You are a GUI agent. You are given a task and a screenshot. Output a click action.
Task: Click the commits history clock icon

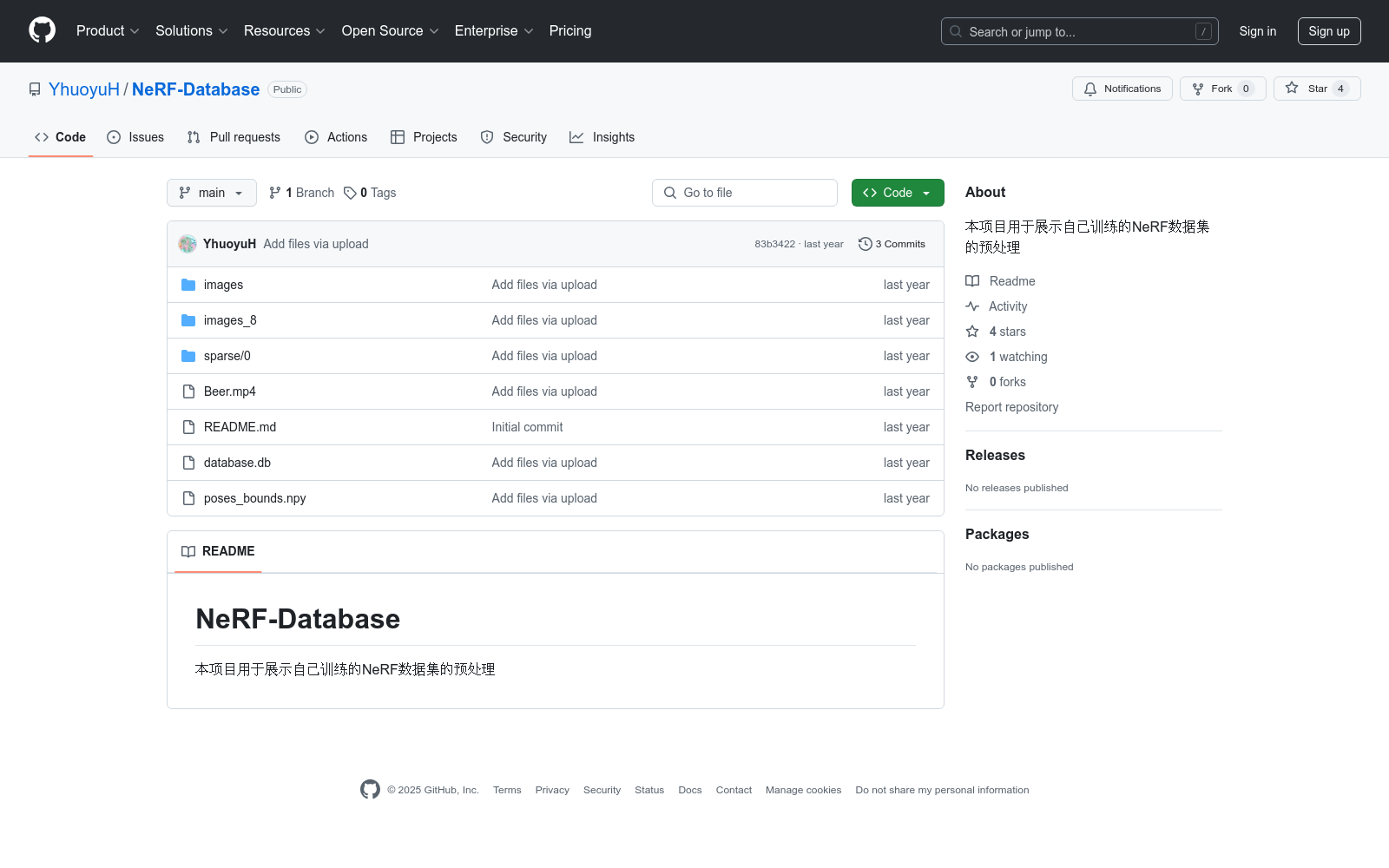click(x=865, y=244)
